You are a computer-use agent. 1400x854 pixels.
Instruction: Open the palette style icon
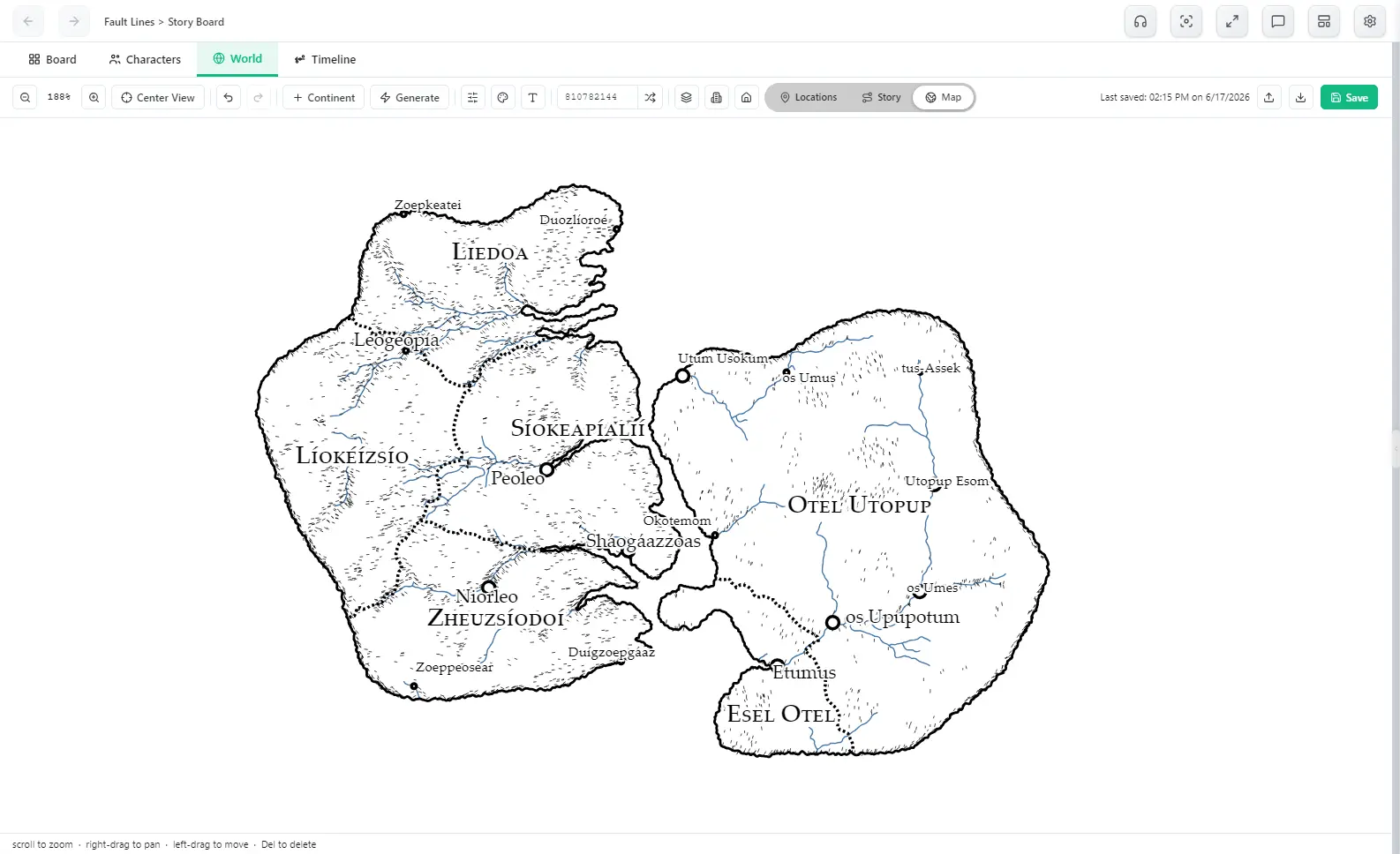(503, 98)
